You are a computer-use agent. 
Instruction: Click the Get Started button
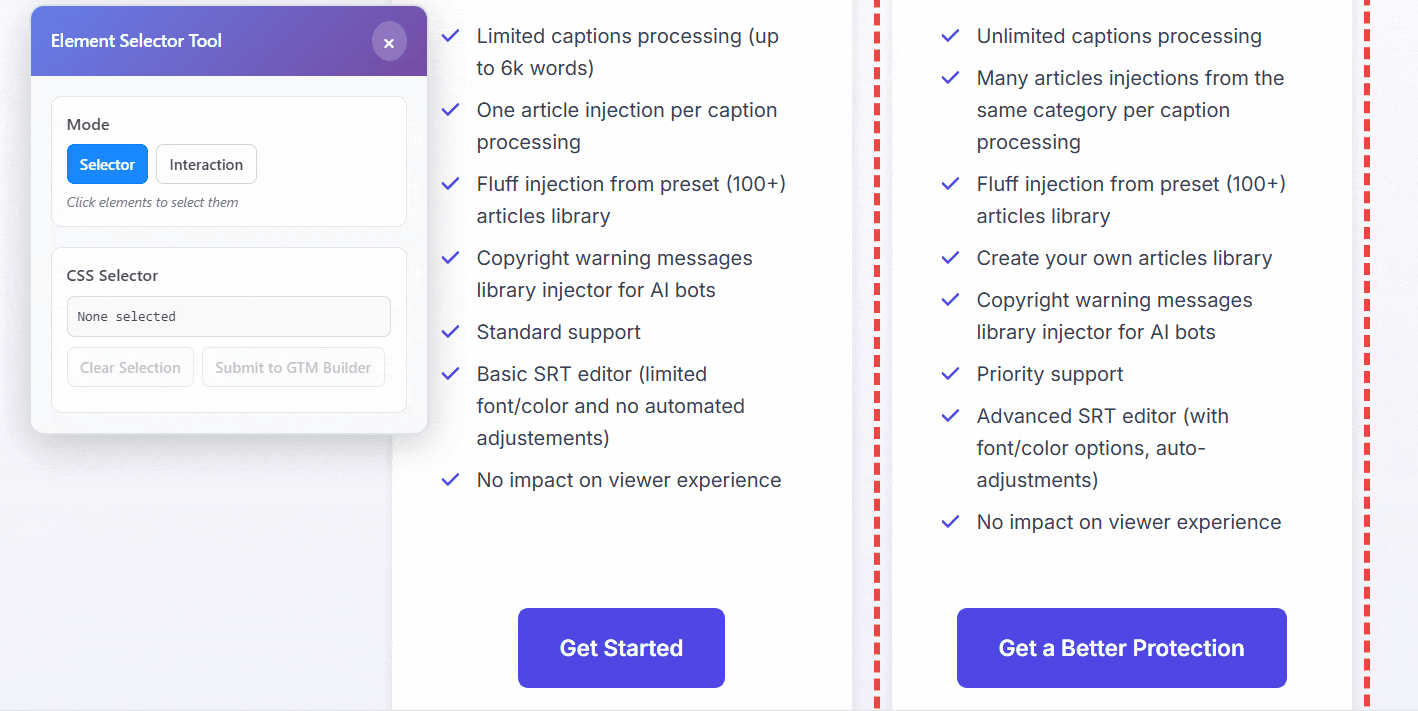coord(621,647)
